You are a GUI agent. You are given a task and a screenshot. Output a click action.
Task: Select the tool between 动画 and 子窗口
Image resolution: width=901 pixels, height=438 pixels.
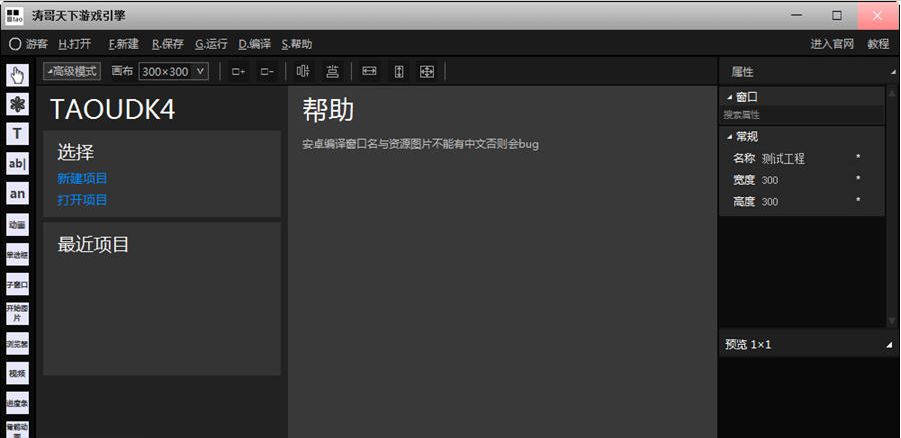[x=17, y=254]
